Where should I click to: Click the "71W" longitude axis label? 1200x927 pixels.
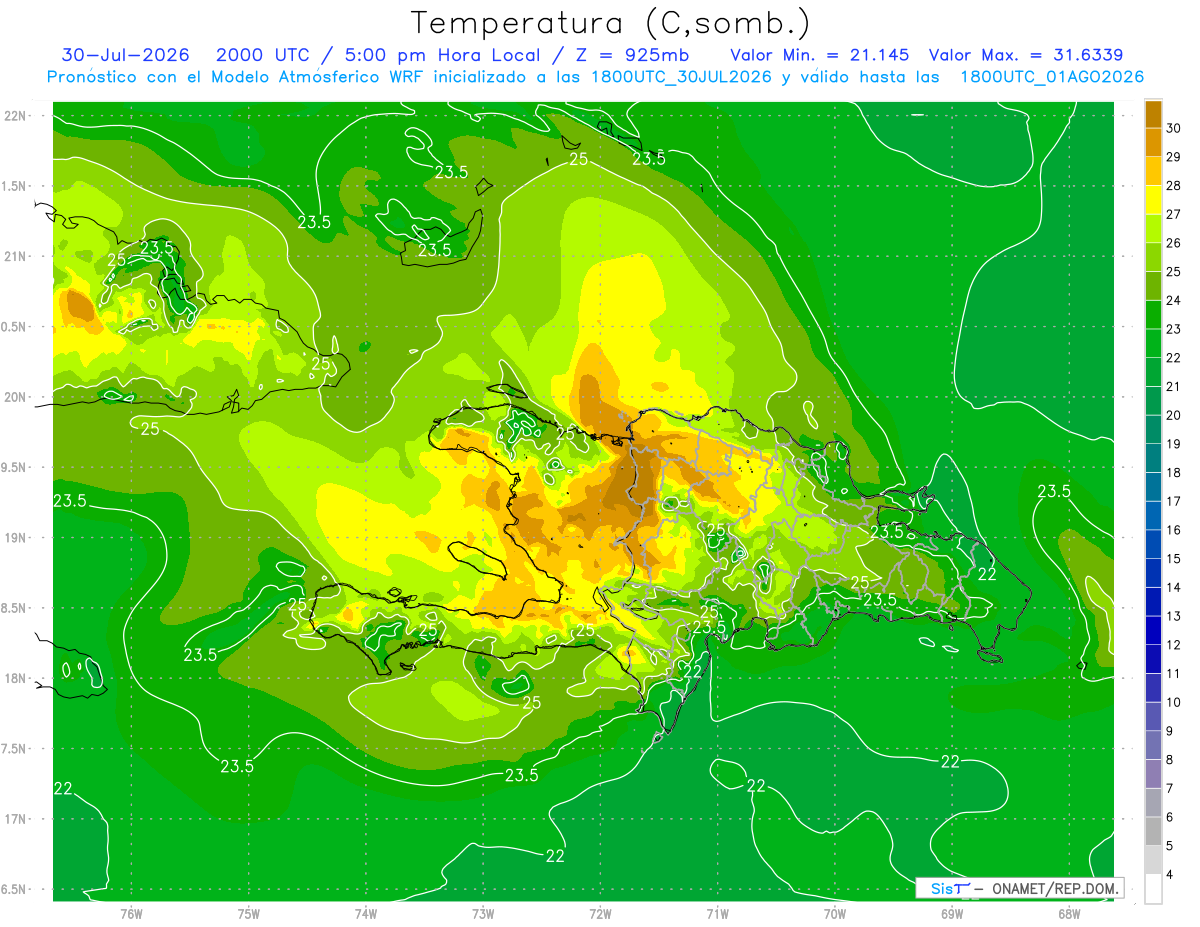pos(717,913)
